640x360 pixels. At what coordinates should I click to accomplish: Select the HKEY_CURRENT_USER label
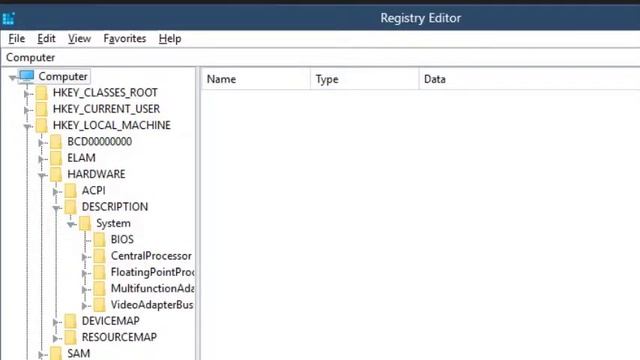click(107, 109)
